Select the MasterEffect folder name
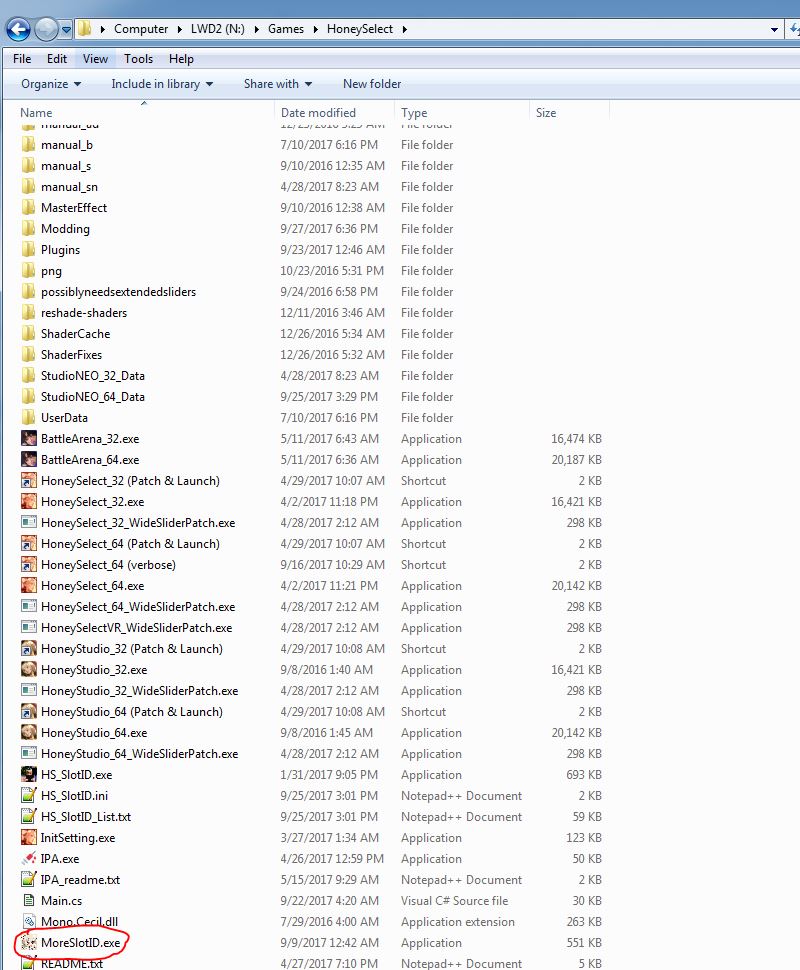 click(74, 208)
